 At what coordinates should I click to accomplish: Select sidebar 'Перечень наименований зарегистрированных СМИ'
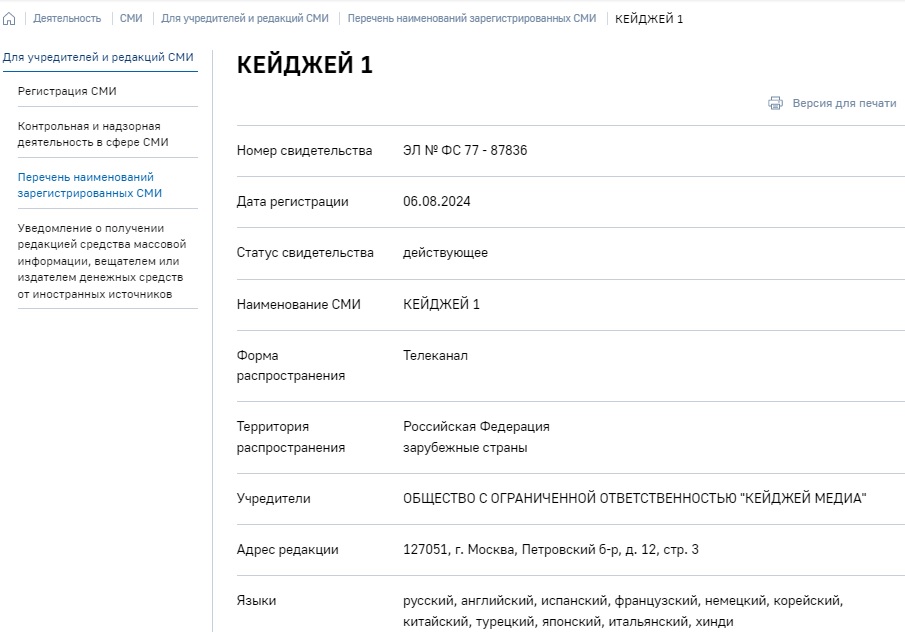point(89,185)
